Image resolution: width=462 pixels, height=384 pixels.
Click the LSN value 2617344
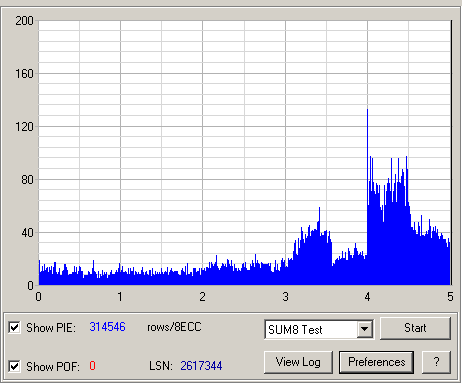coord(201,366)
